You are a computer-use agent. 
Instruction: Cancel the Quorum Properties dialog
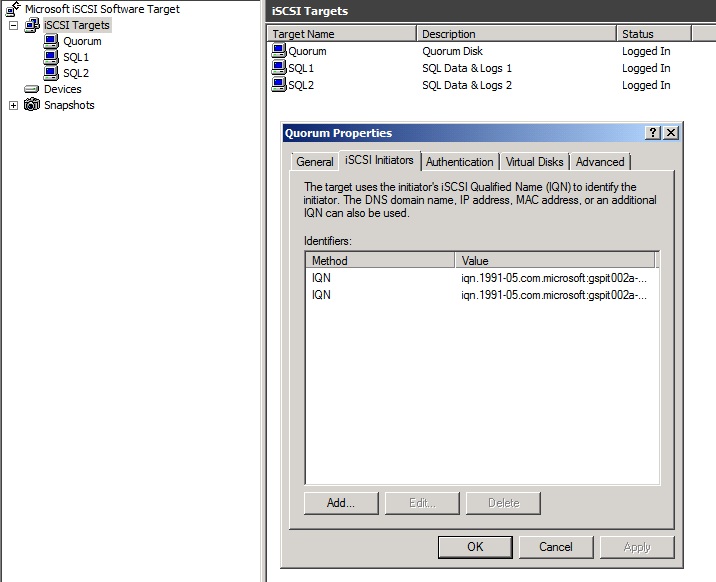point(556,547)
